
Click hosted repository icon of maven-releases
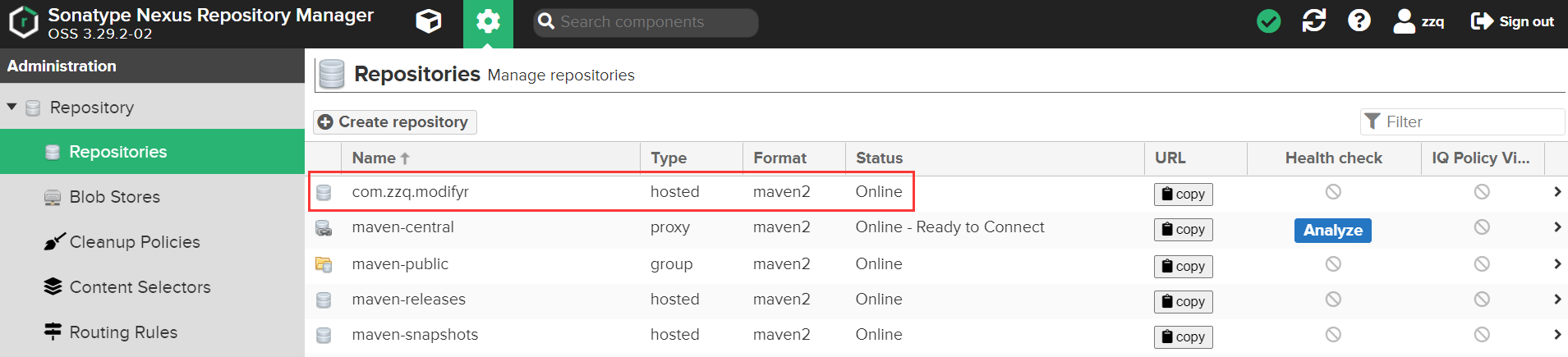point(324,300)
